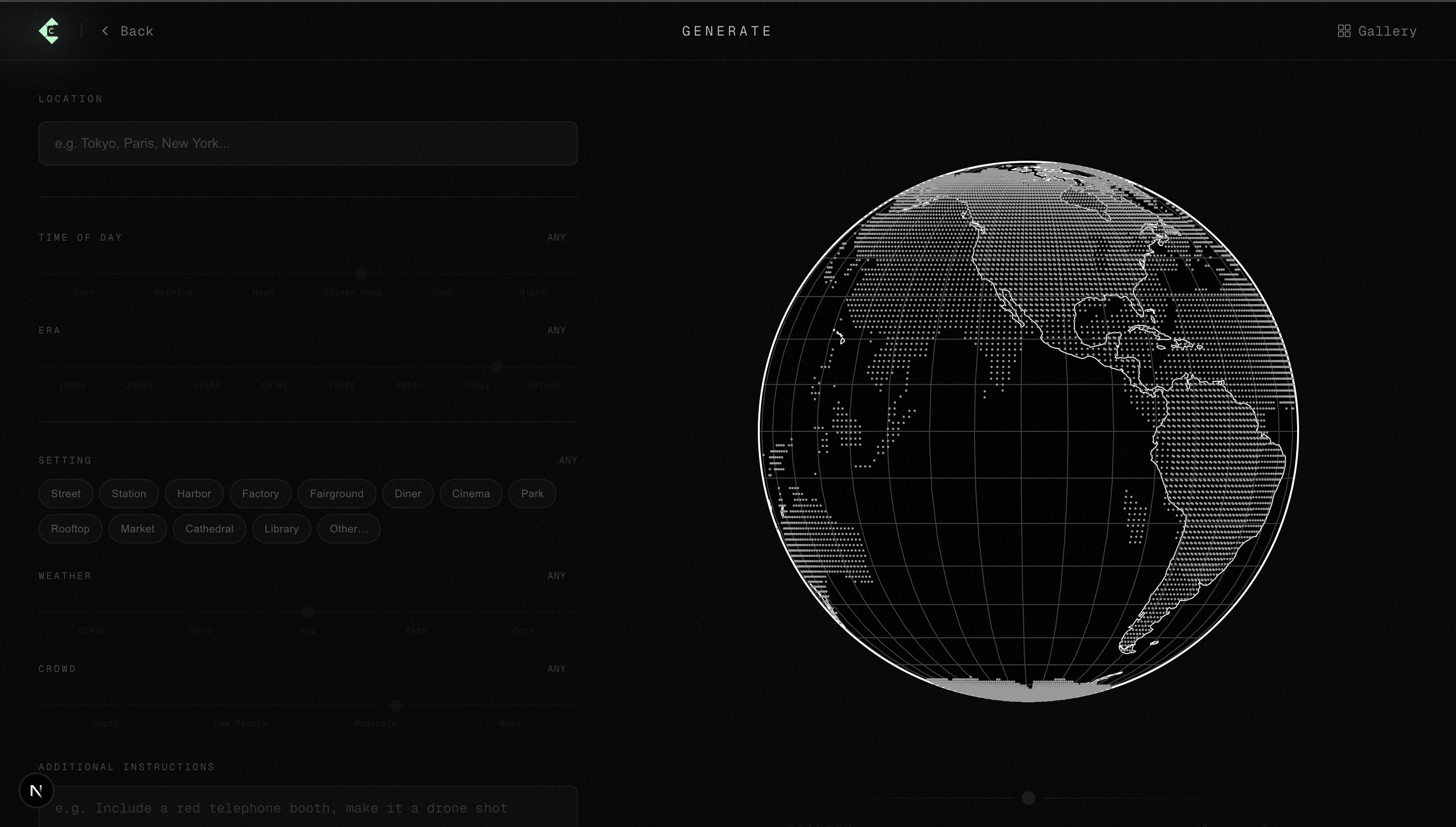The width and height of the screenshot is (1456, 827).
Task: Click ANY label beside Time of Day
Action: pyautogui.click(x=556, y=237)
